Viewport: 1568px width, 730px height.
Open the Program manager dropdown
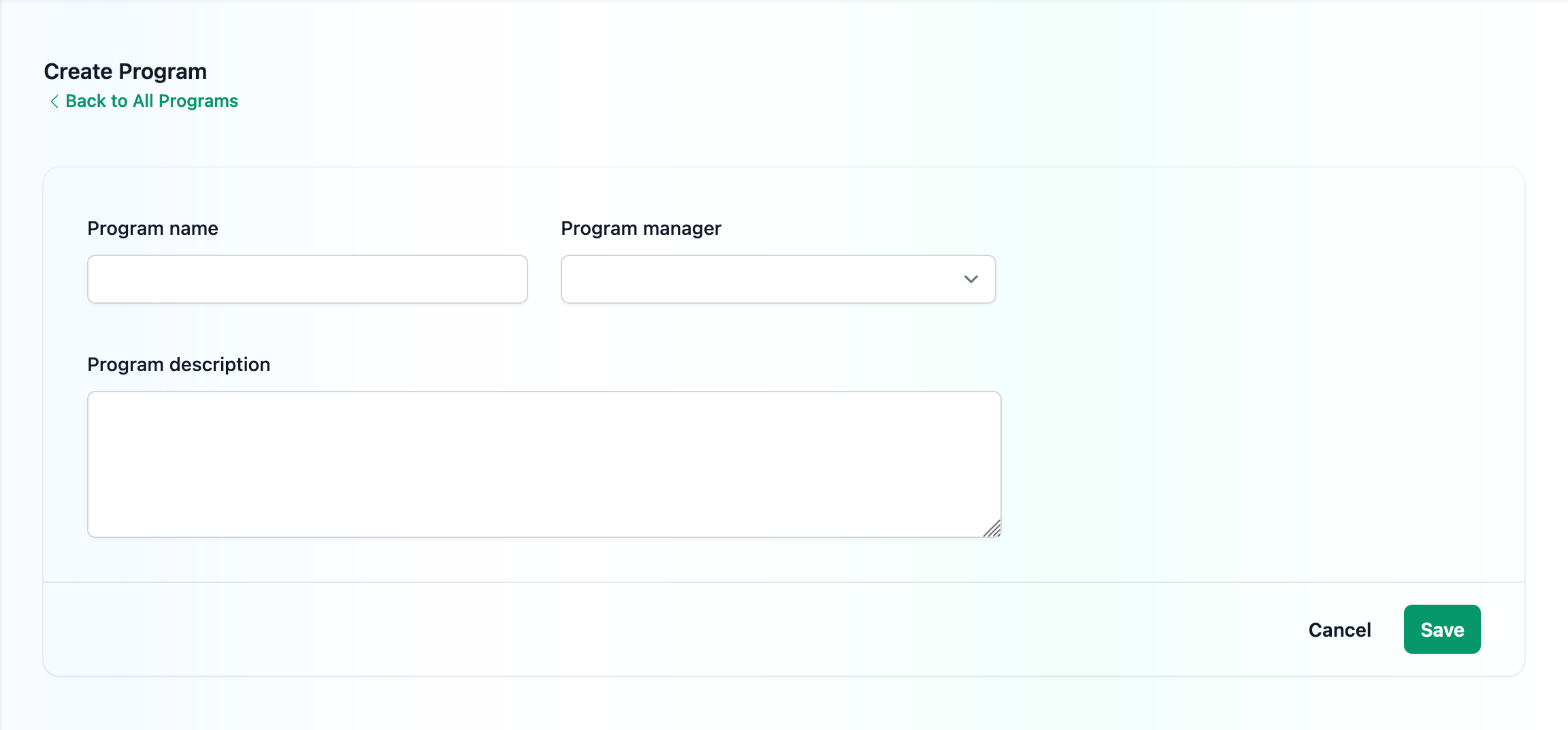click(778, 279)
